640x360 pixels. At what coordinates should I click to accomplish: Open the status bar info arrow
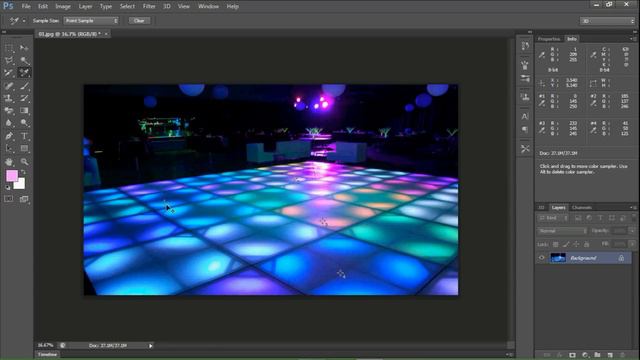151,346
